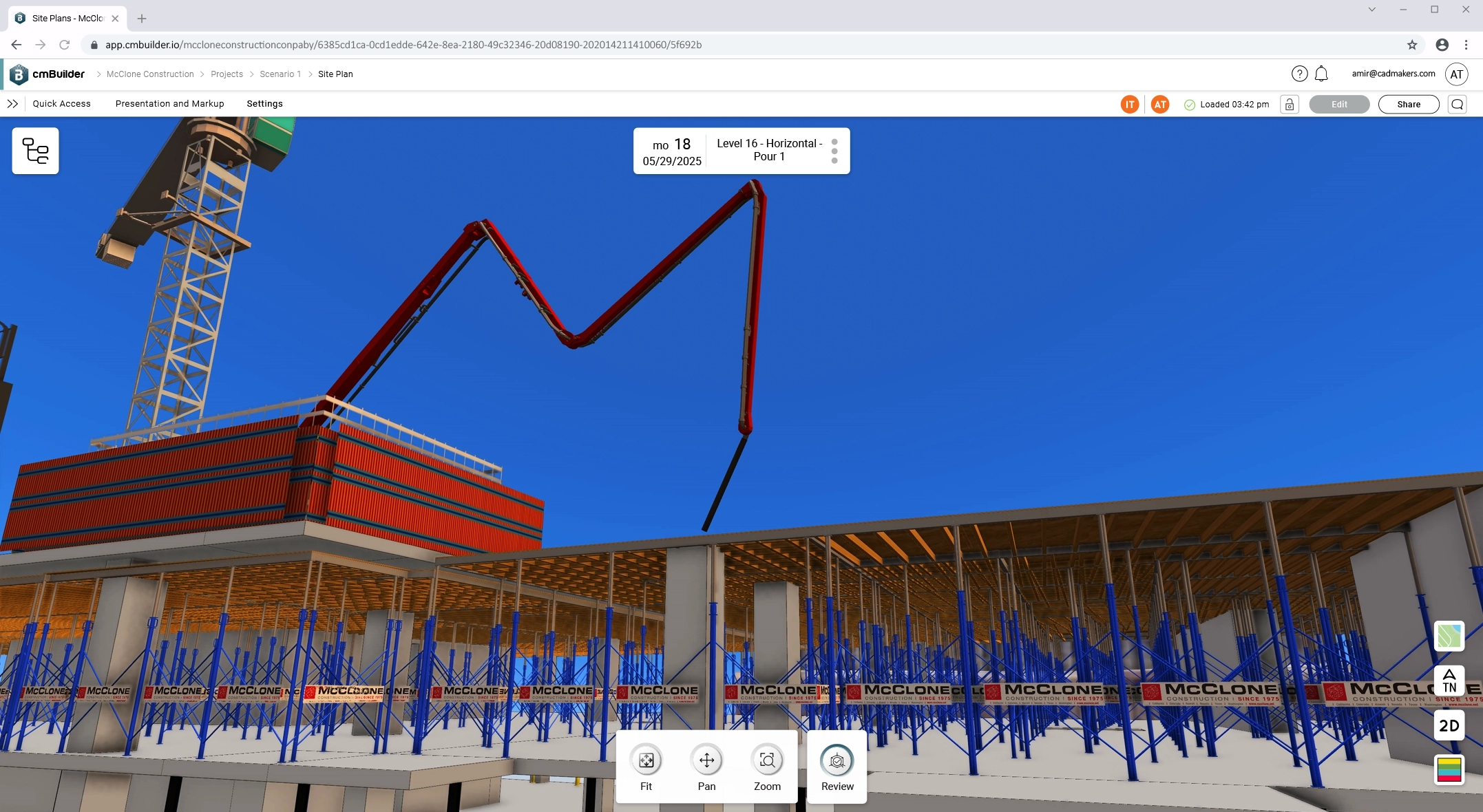
Task: Open the color legend palette icon
Action: [x=1449, y=770]
